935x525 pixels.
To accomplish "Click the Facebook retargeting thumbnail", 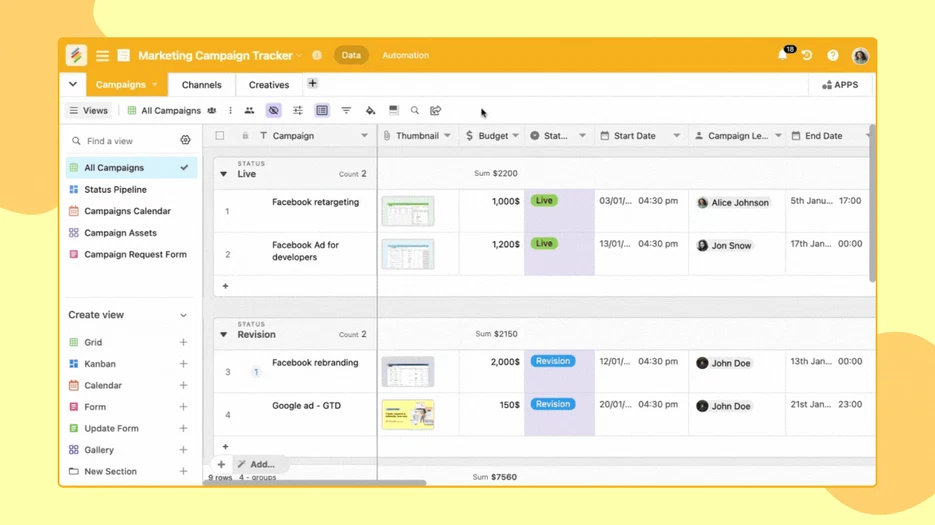I will [x=408, y=211].
